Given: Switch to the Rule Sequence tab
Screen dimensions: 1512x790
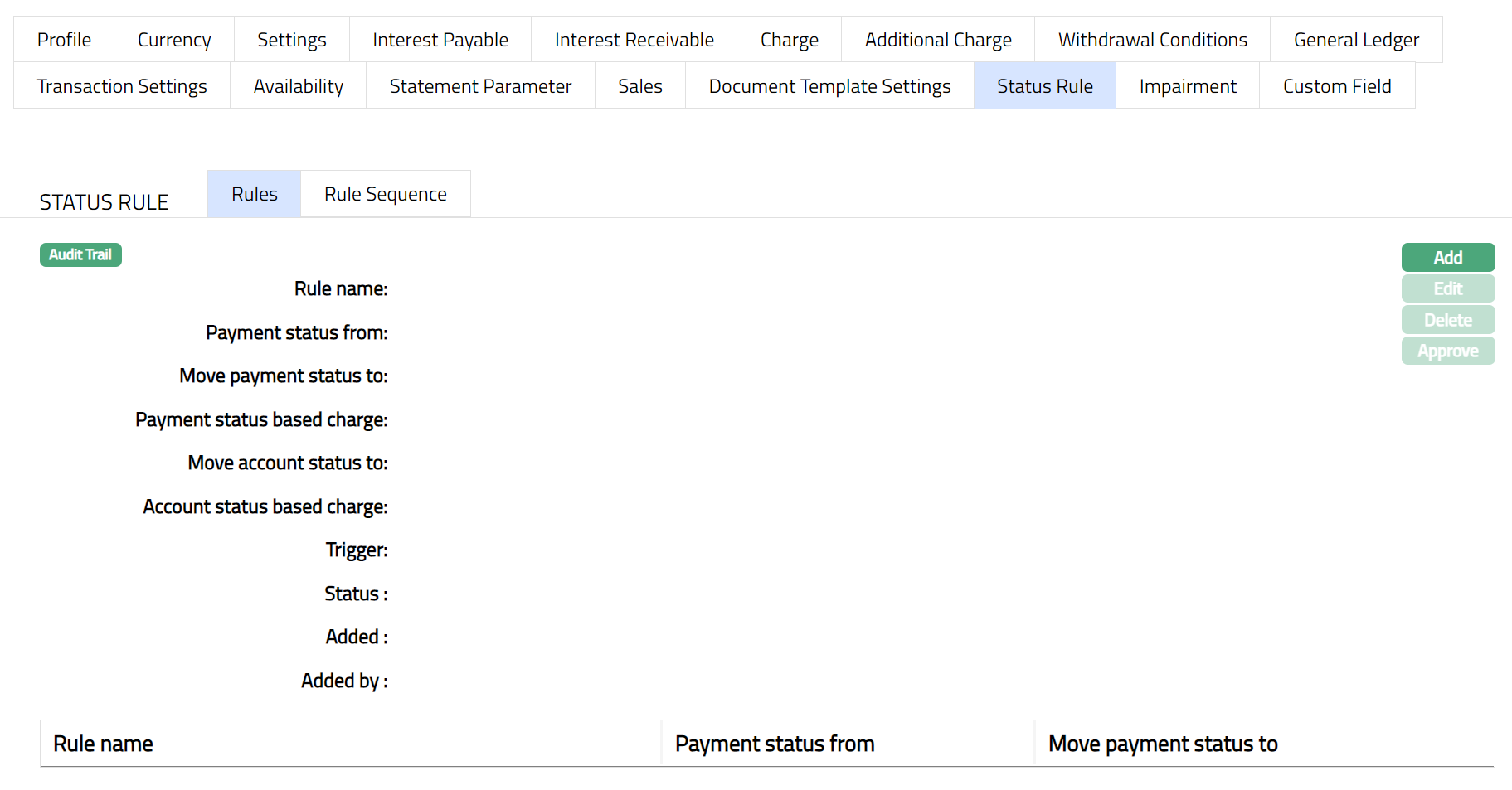Looking at the screenshot, I should (x=385, y=194).
